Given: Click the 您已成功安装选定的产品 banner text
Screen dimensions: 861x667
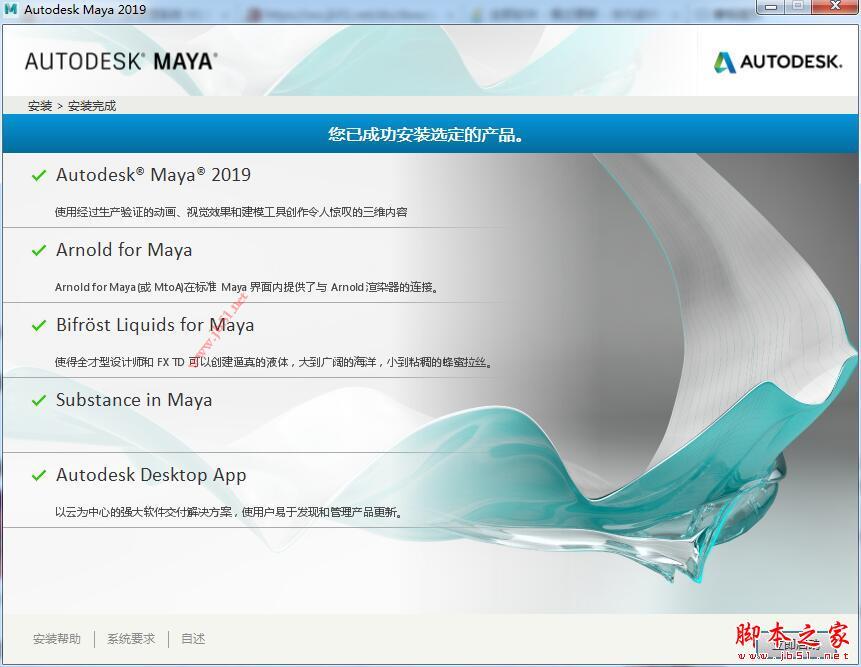Looking at the screenshot, I should point(426,134).
